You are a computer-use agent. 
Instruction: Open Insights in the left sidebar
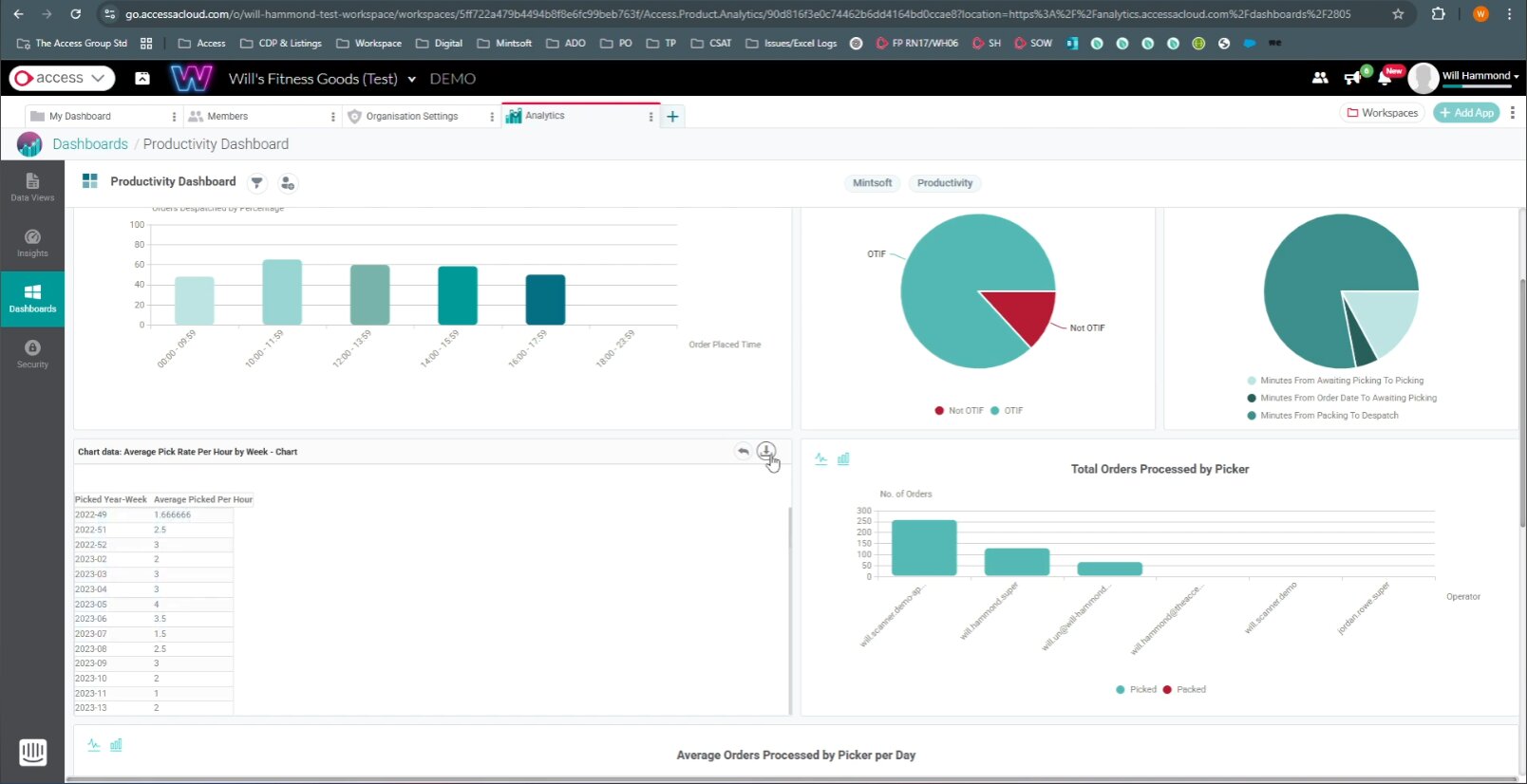pyautogui.click(x=32, y=243)
